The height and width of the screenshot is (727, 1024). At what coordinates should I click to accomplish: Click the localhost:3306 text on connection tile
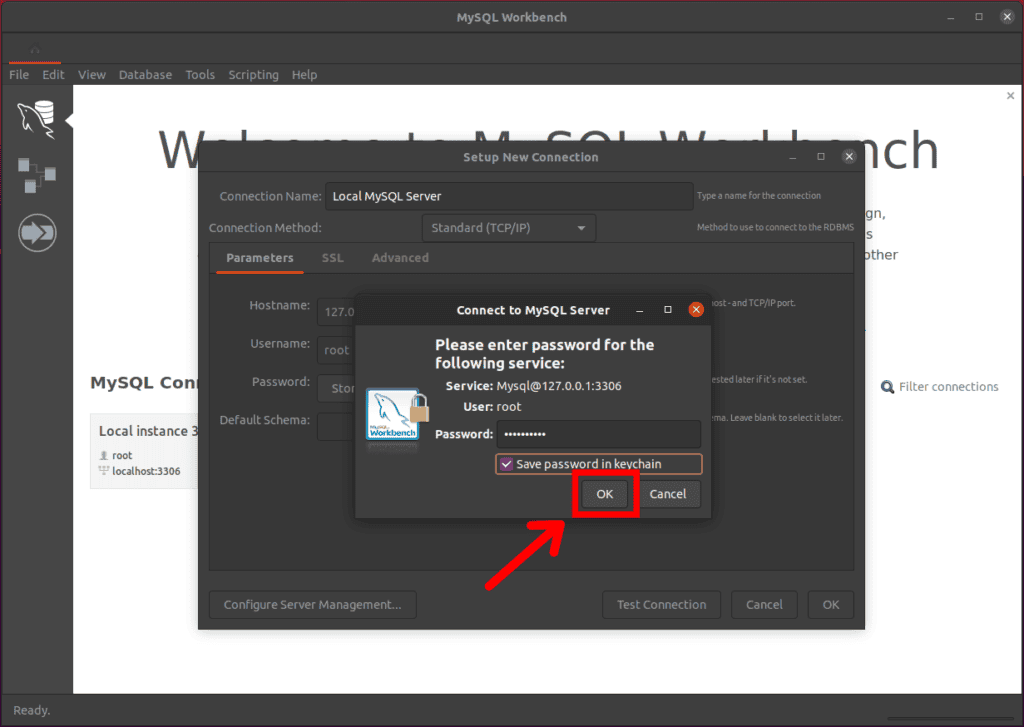146,471
